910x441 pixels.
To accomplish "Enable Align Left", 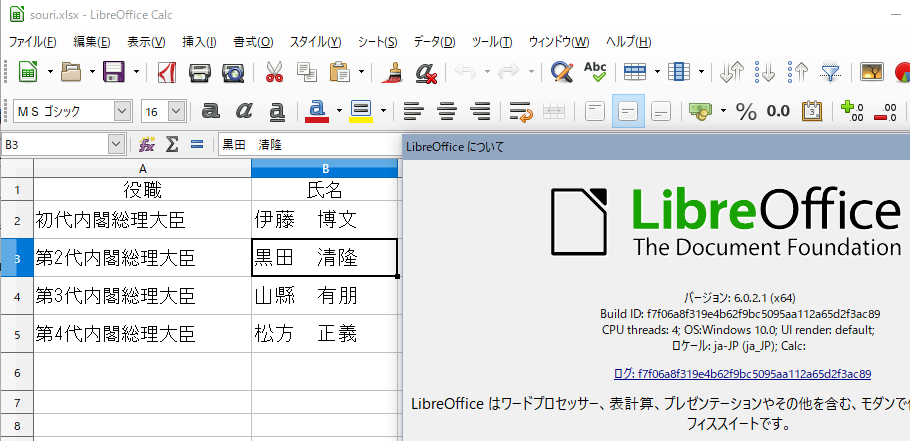I will pos(413,111).
